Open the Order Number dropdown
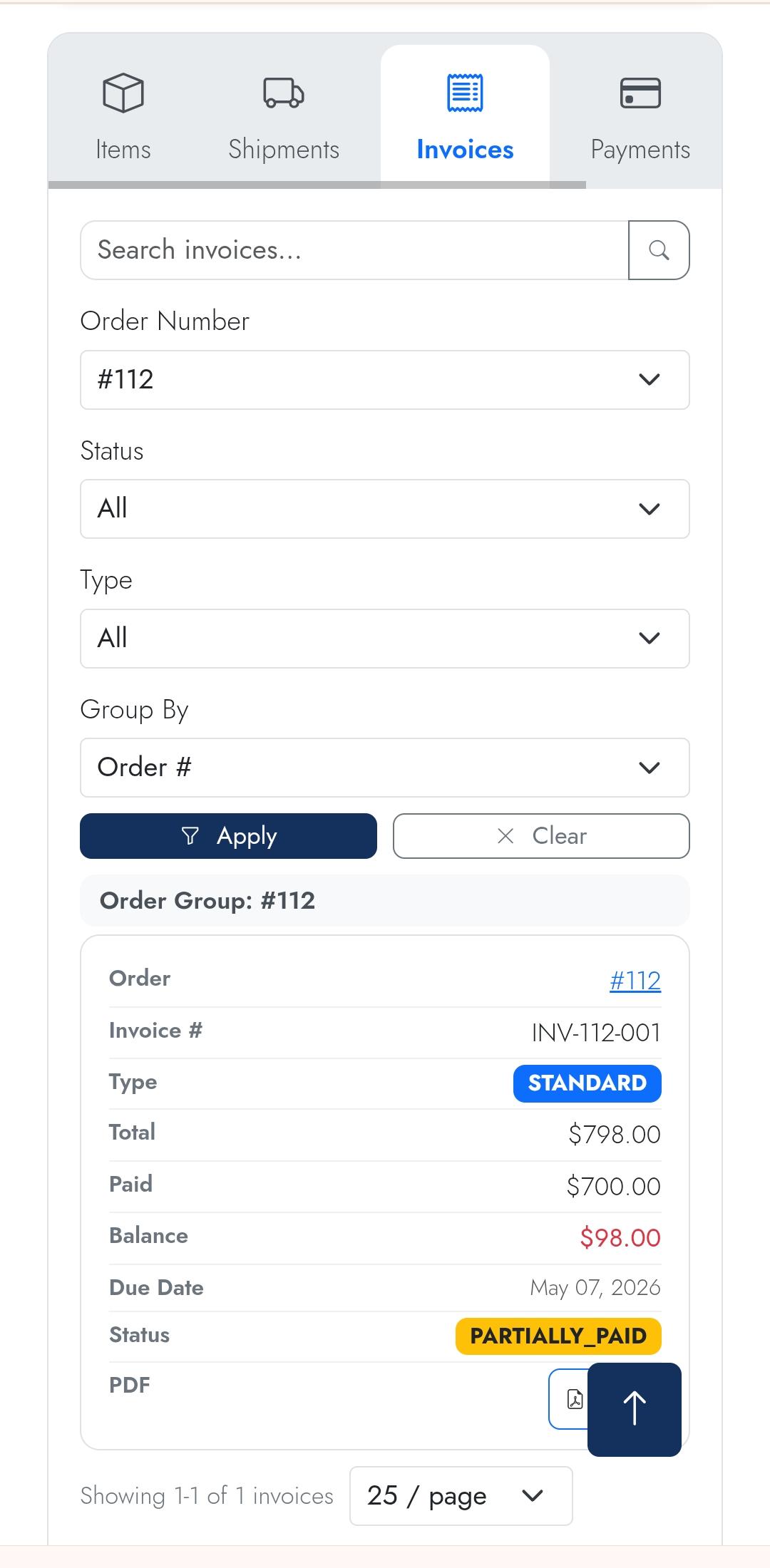This screenshot has height=1568, width=770. click(x=385, y=380)
